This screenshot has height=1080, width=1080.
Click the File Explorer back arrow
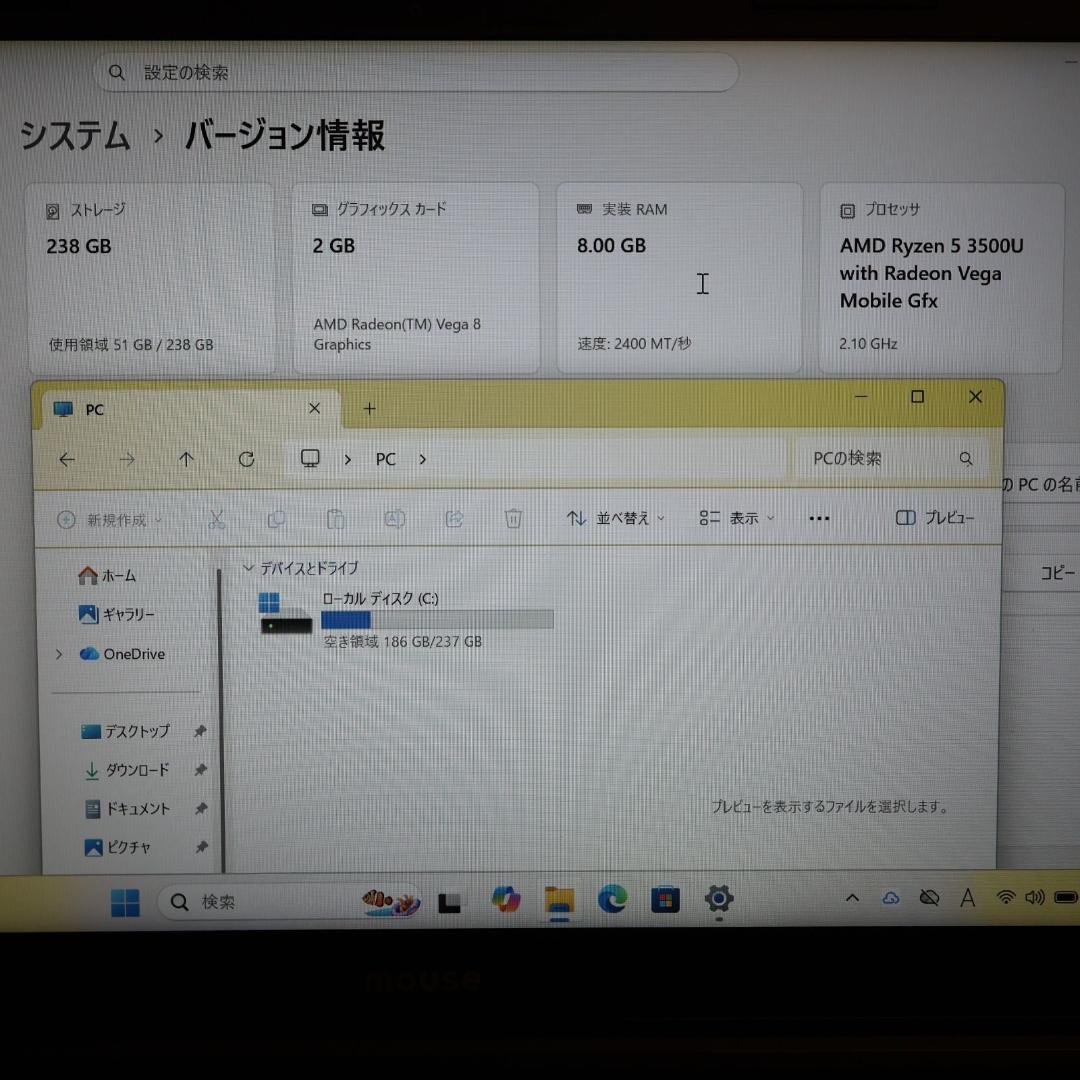pyautogui.click(x=67, y=459)
